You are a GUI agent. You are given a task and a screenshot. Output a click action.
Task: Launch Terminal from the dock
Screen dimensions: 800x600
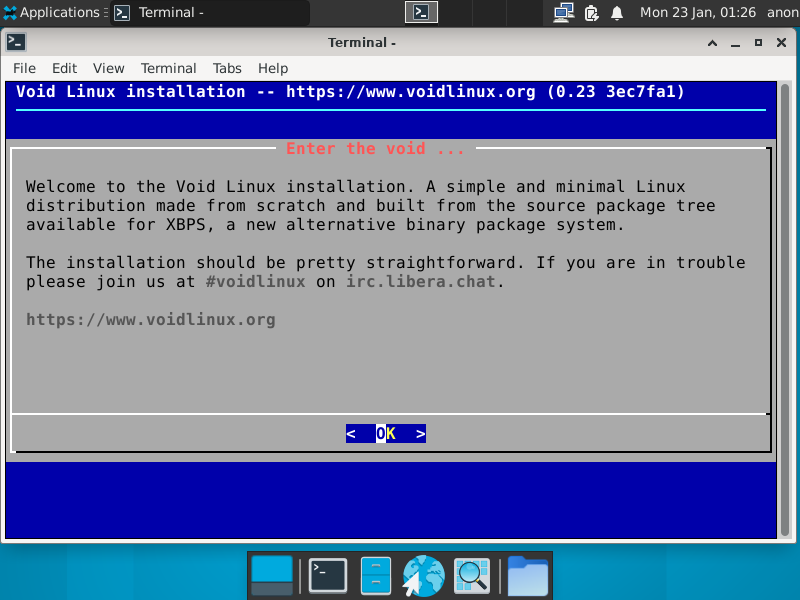328,576
